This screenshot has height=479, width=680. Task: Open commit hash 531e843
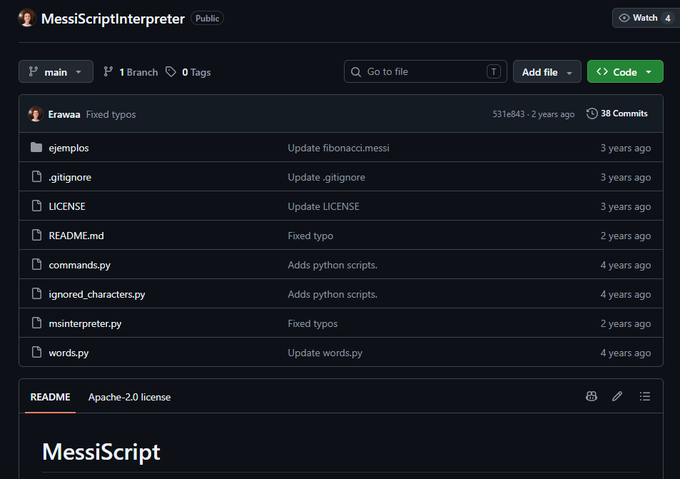508,114
